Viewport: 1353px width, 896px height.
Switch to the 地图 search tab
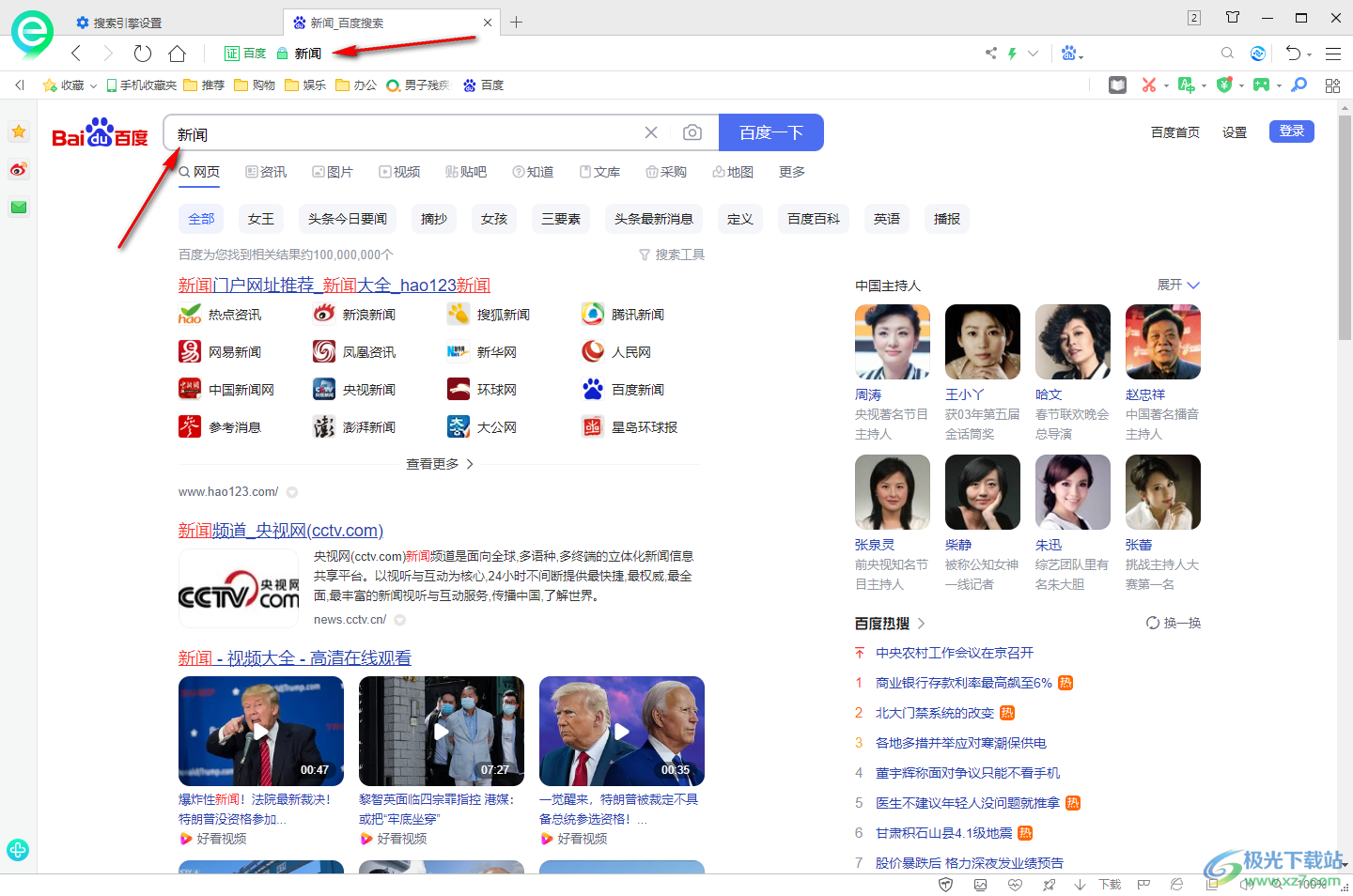click(733, 172)
